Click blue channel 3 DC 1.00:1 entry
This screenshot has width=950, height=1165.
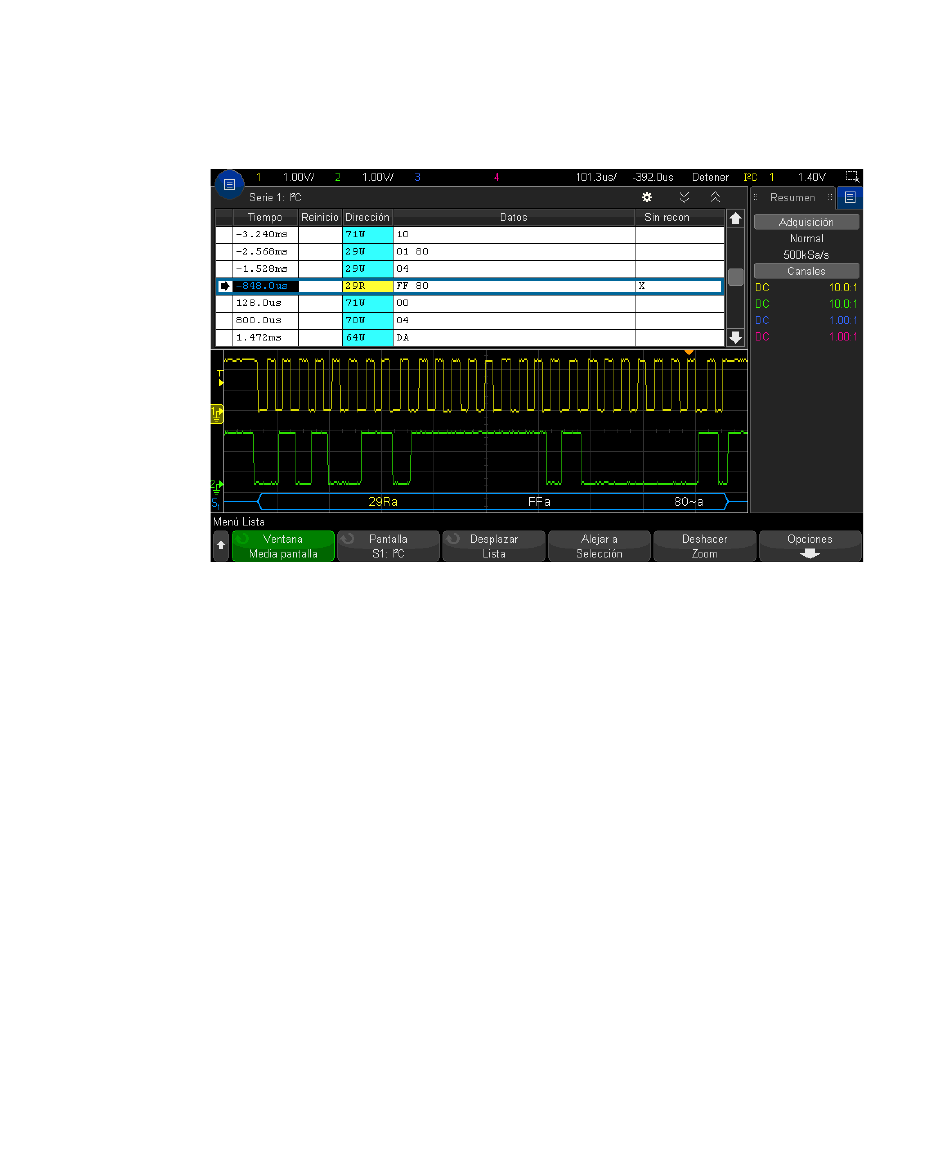[806, 320]
